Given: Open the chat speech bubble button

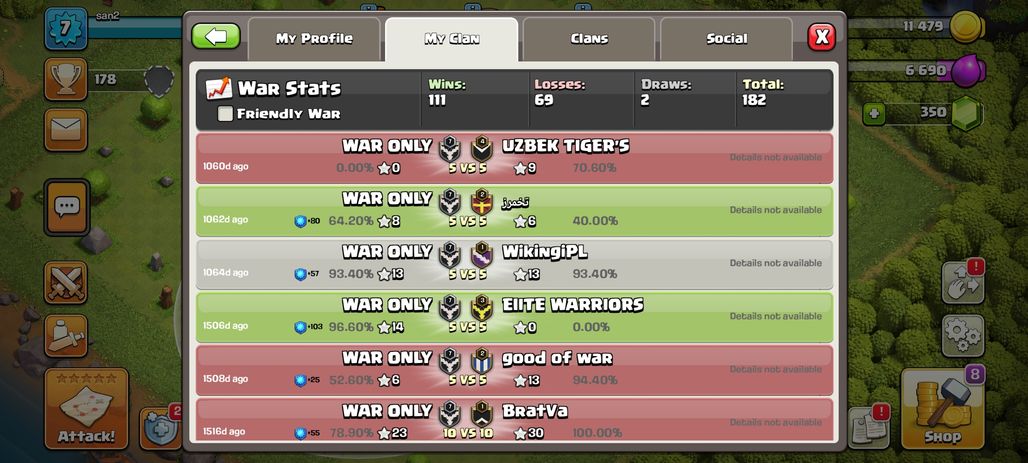Looking at the screenshot, I should [66, 207].
